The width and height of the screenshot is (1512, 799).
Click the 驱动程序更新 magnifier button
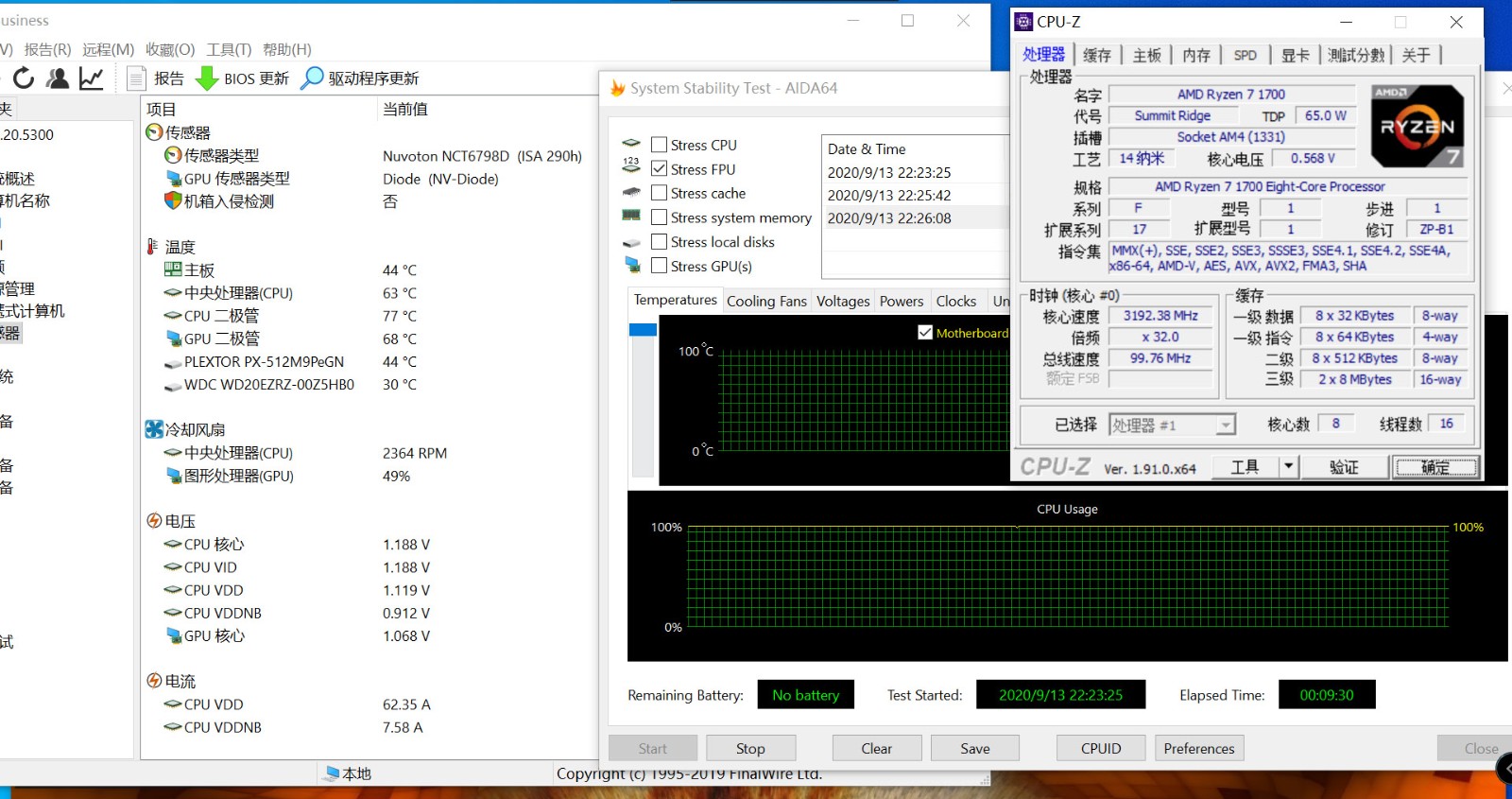360,78
